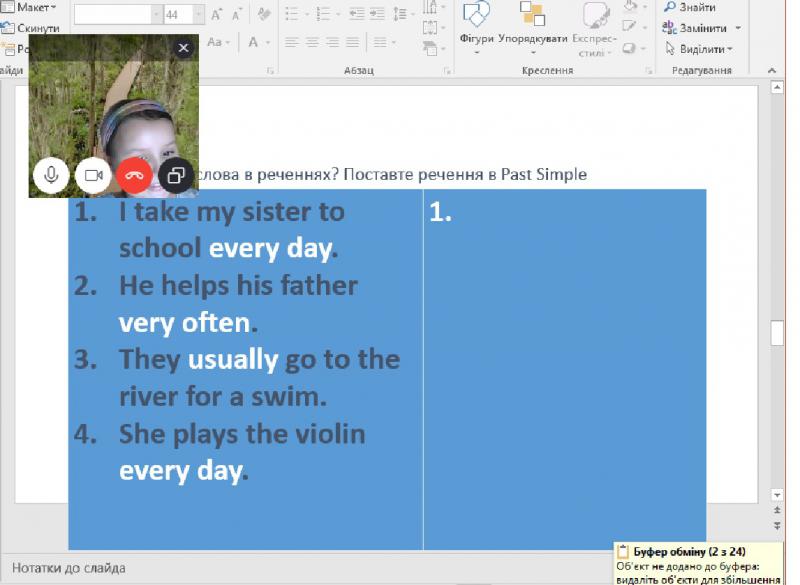
Task: Open the Aa change case menu
Action: tap(218, 42)
